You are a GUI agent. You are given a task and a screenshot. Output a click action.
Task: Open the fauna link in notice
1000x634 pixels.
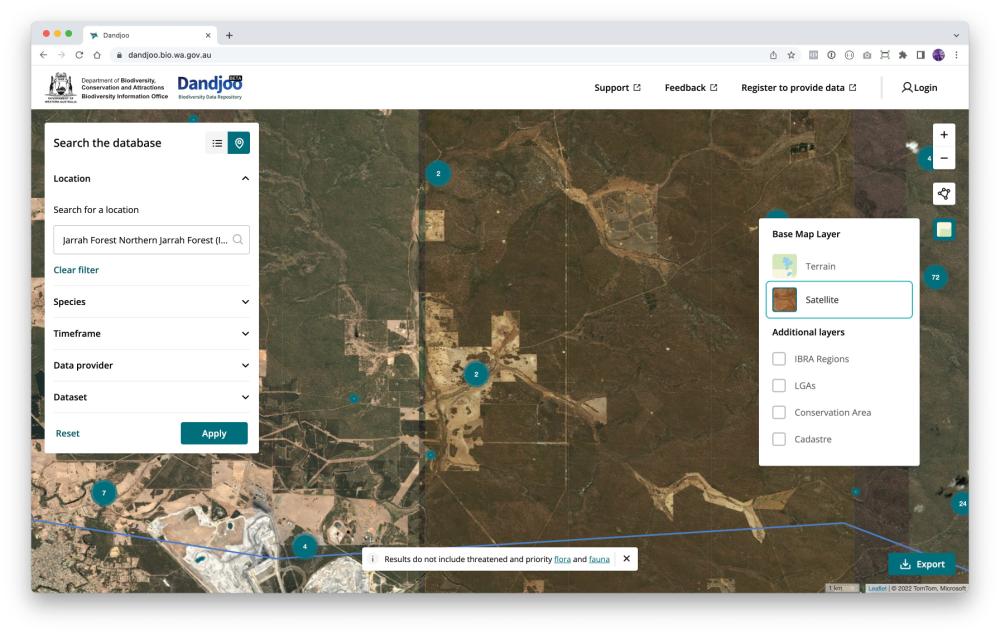coord(599,559)
